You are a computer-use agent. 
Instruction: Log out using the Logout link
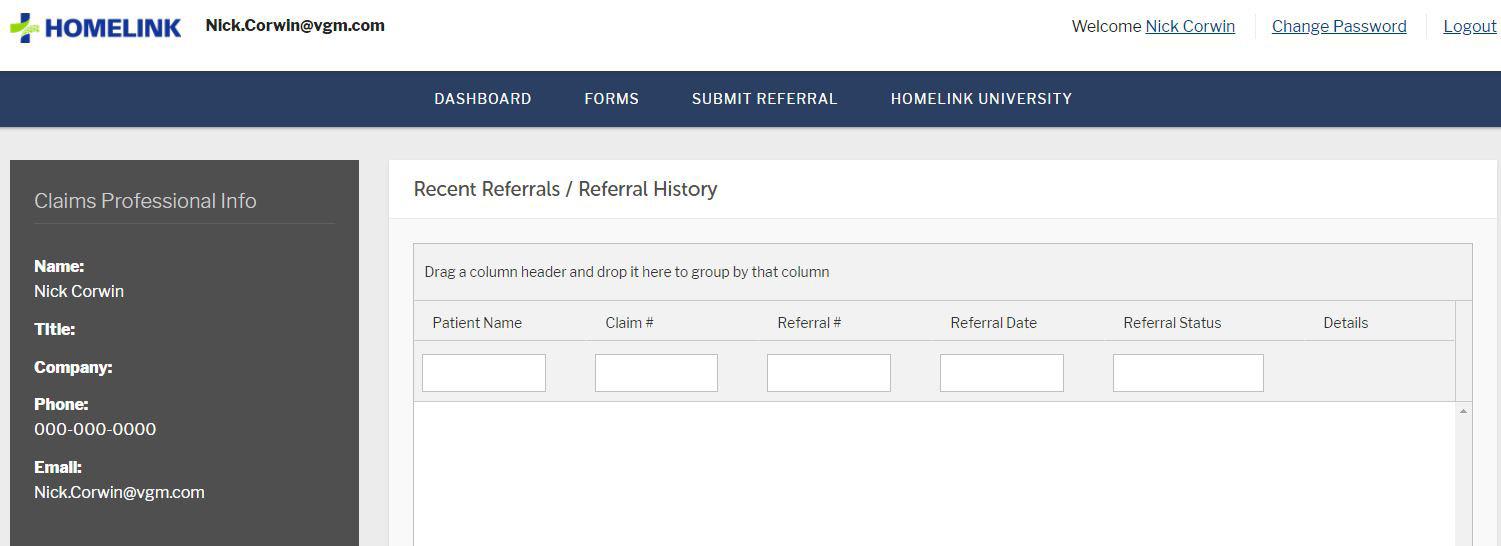coord(1469,27)
